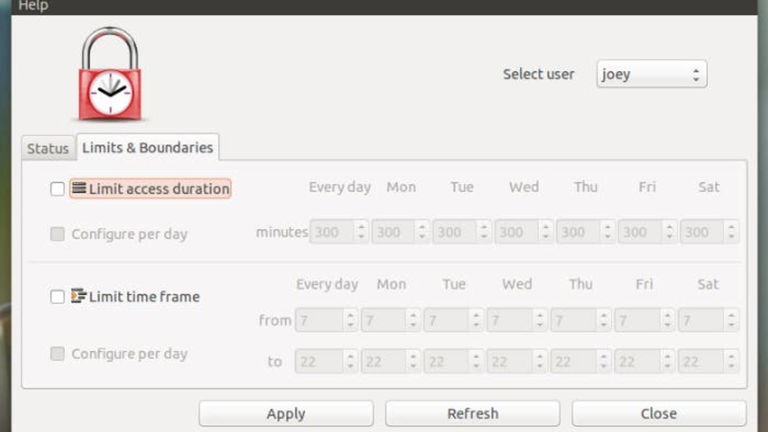Click the icon beside Limit time frame
The height and width of the screenshot is (432, 768).
(78, 296)
